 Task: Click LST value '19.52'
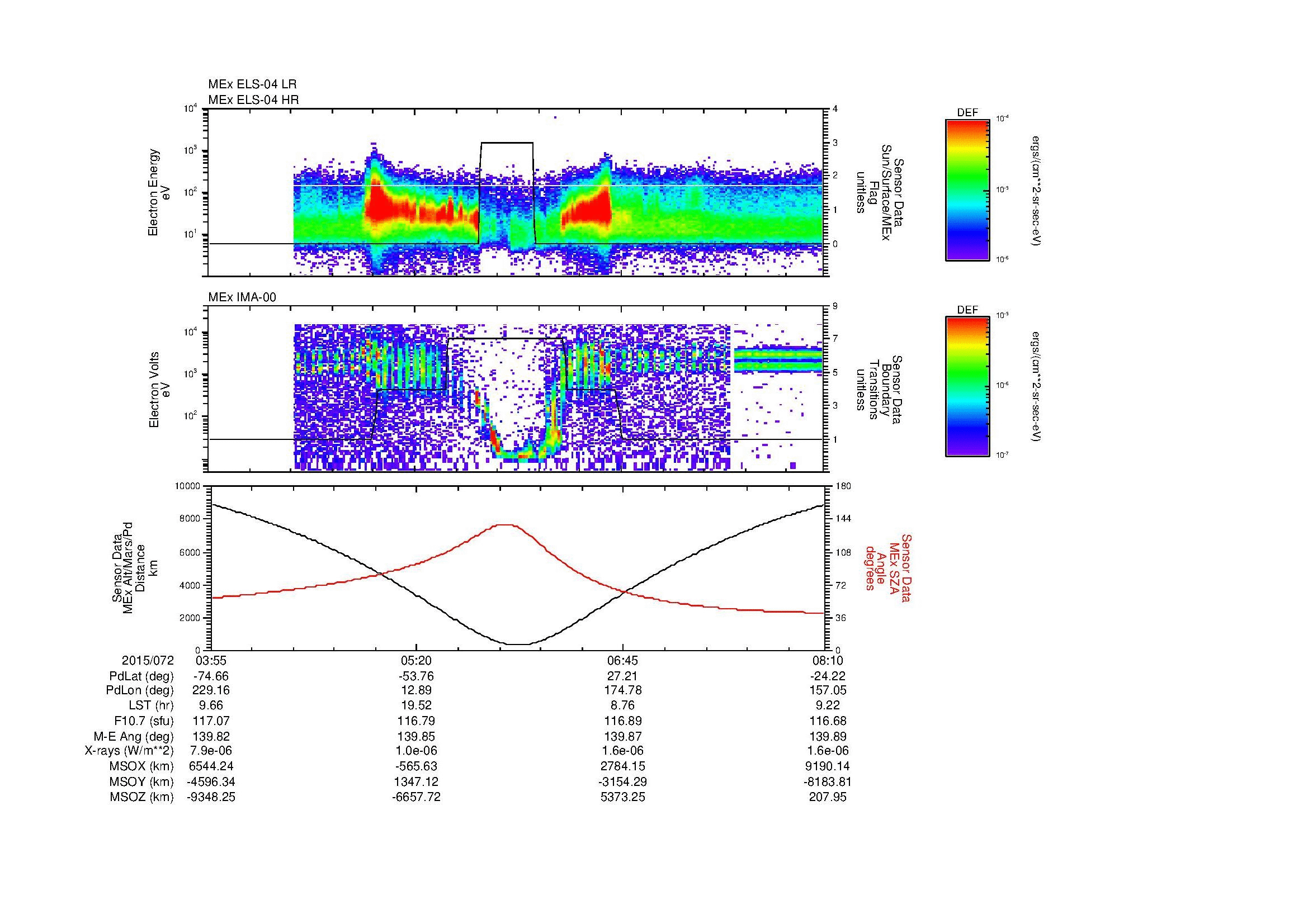point(417,706)
